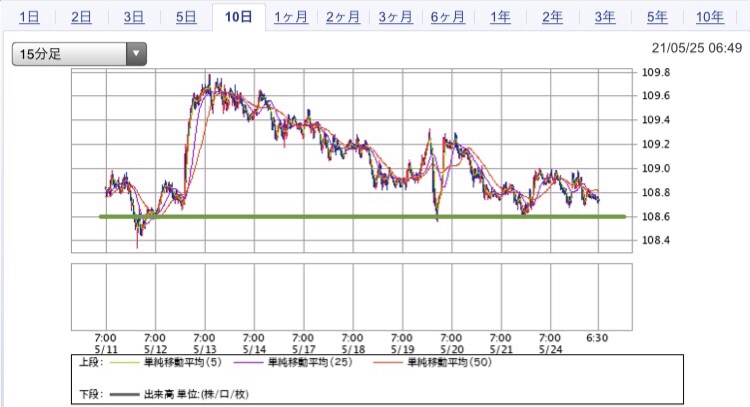Click the 5/21 date axis label

501,350
